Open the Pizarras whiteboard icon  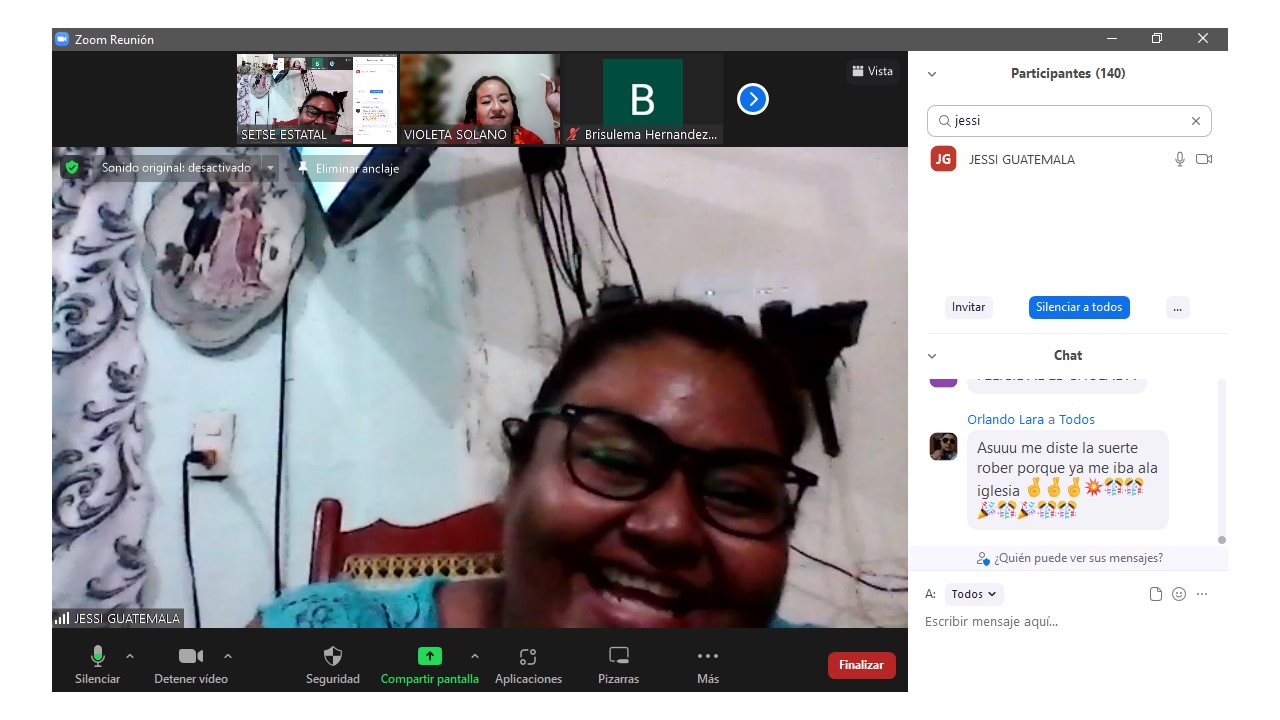click(619, 656)
